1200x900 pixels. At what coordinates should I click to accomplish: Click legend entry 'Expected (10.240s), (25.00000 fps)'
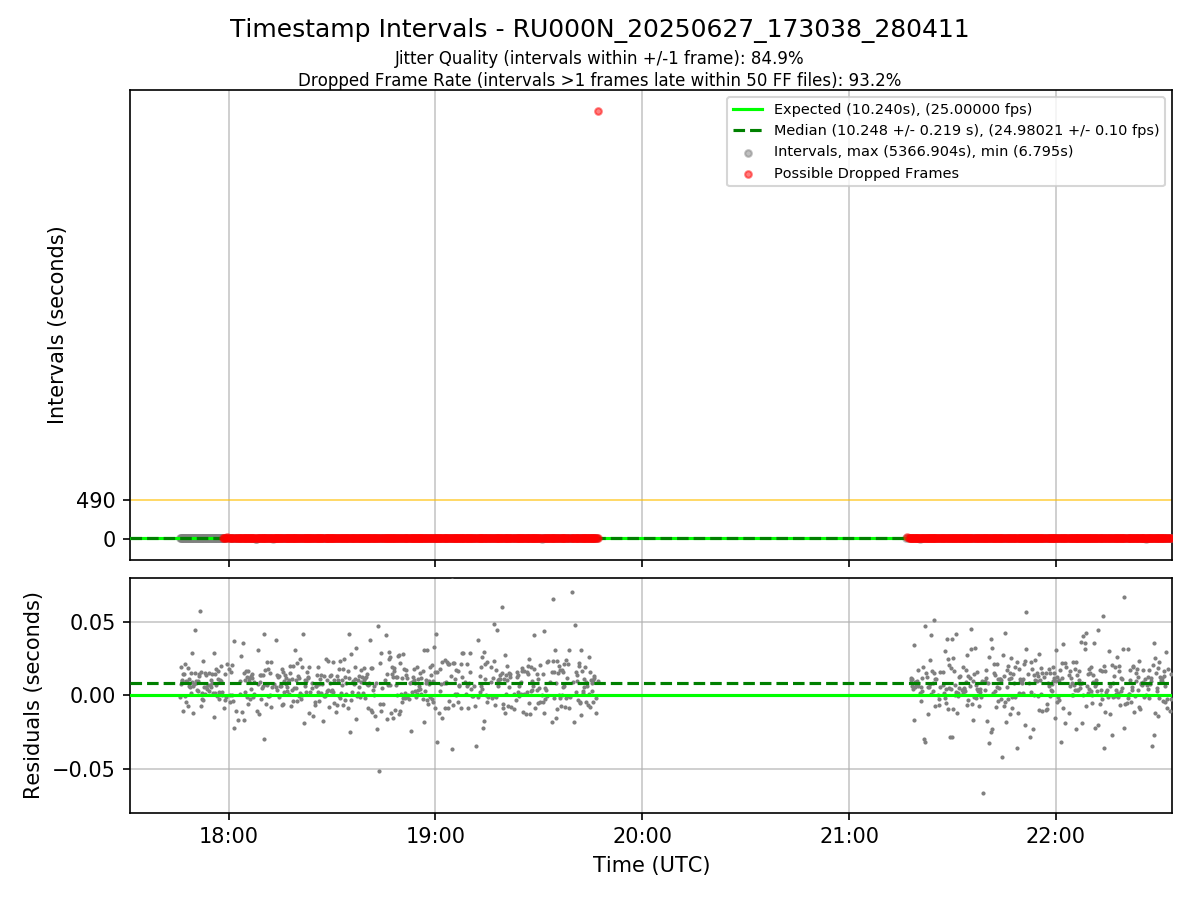coord(903,109)
